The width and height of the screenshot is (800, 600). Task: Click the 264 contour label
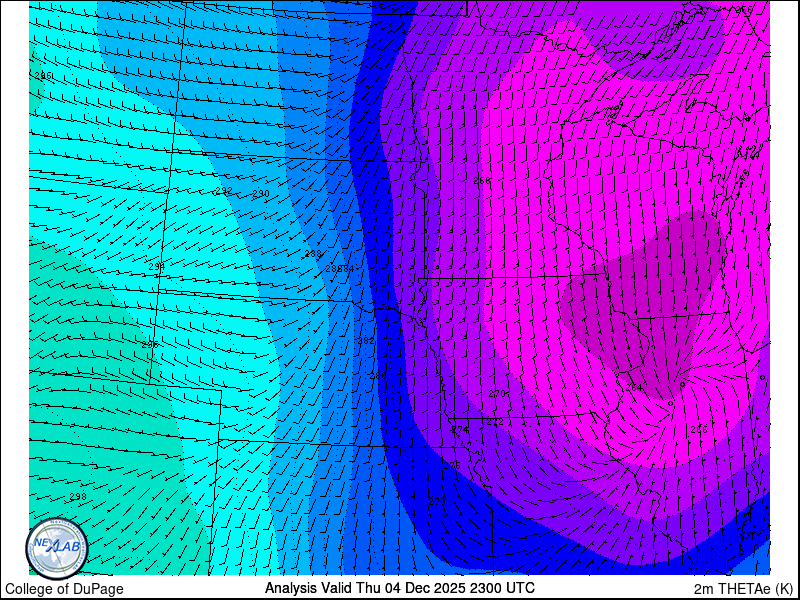click(634, 388)
